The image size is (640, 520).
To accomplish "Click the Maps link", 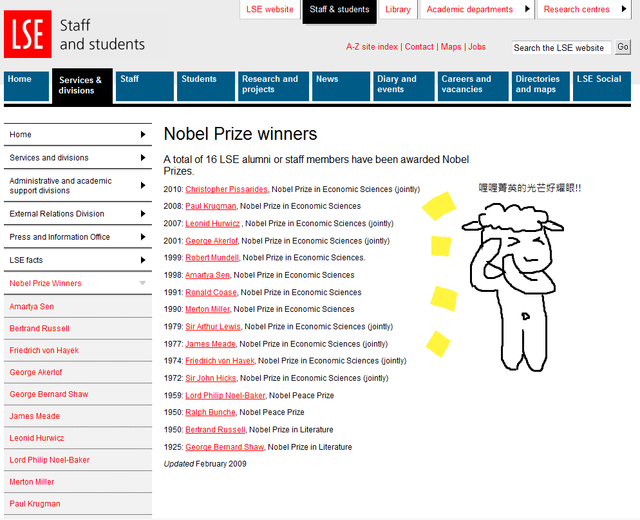I will 451,47.
